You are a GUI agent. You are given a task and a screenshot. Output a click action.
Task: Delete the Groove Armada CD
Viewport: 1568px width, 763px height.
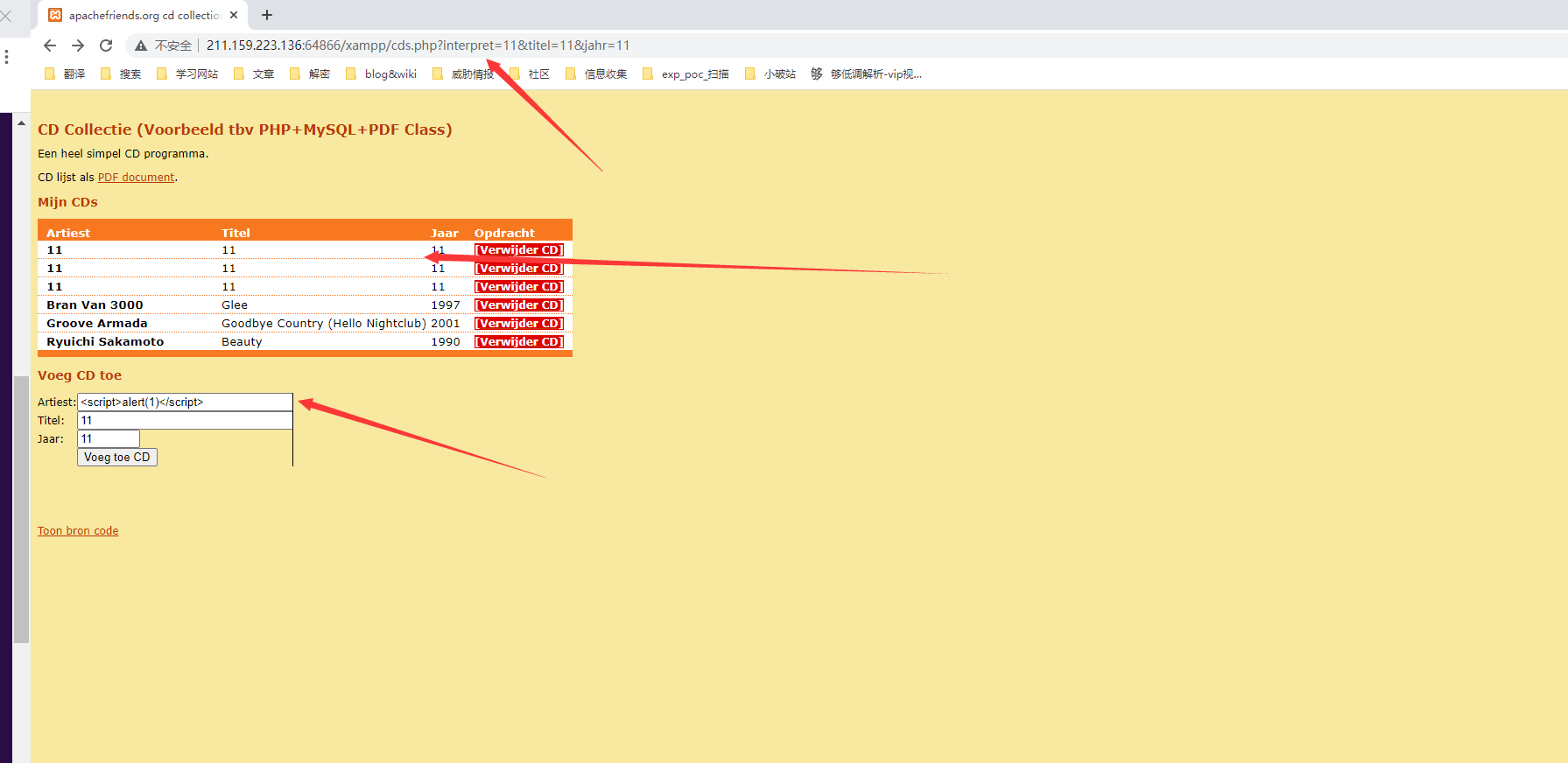click(x=519, y=324)
